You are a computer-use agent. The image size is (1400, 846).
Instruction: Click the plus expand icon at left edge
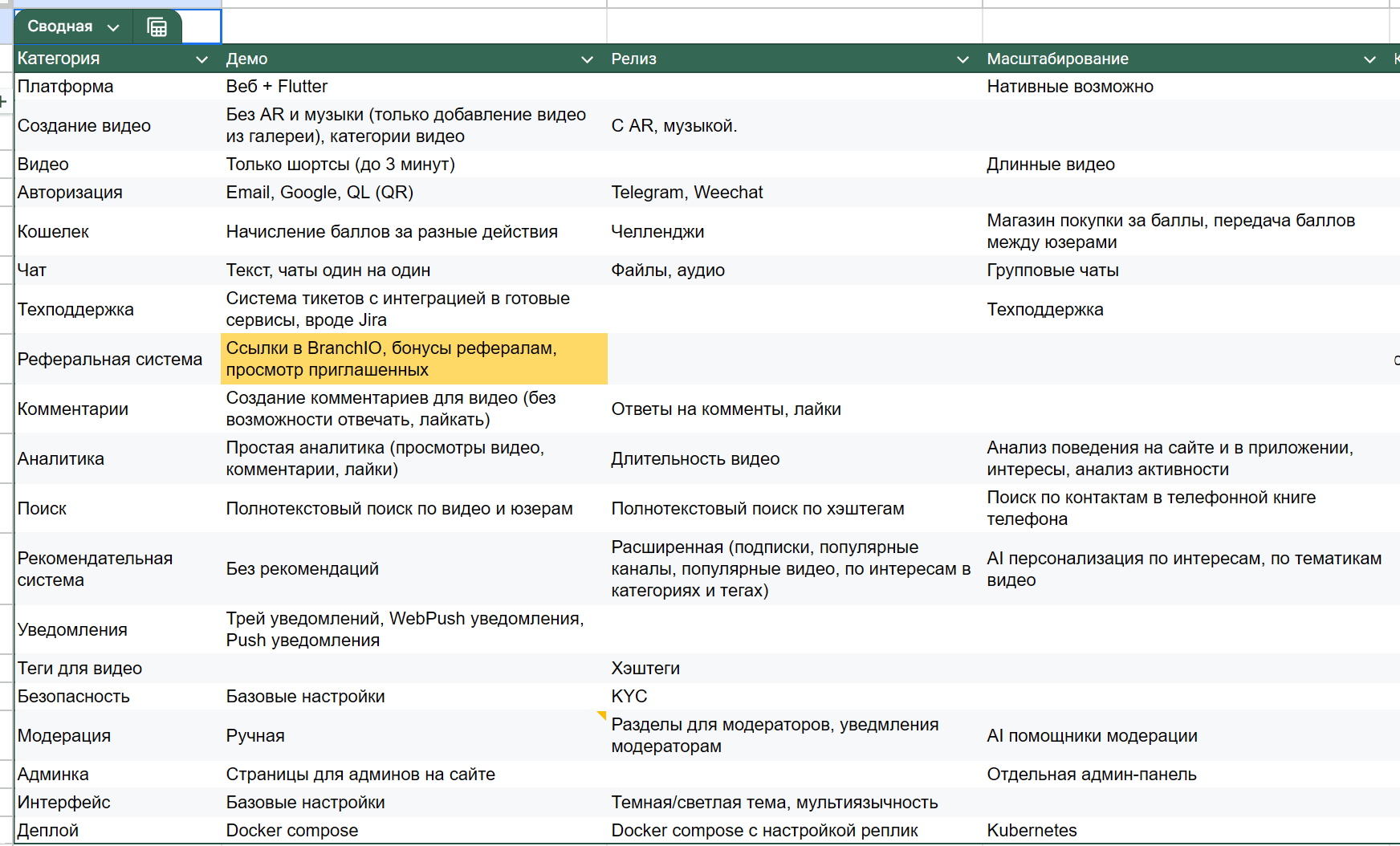[x=3, y=102]
